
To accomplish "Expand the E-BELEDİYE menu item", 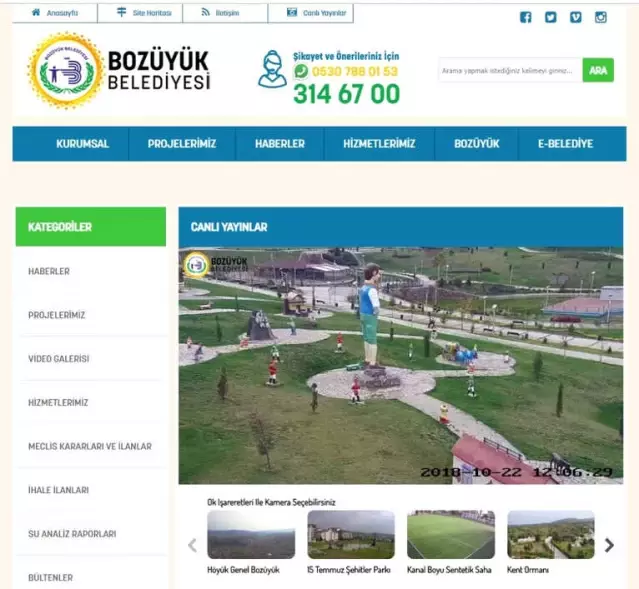I will 565,144.
